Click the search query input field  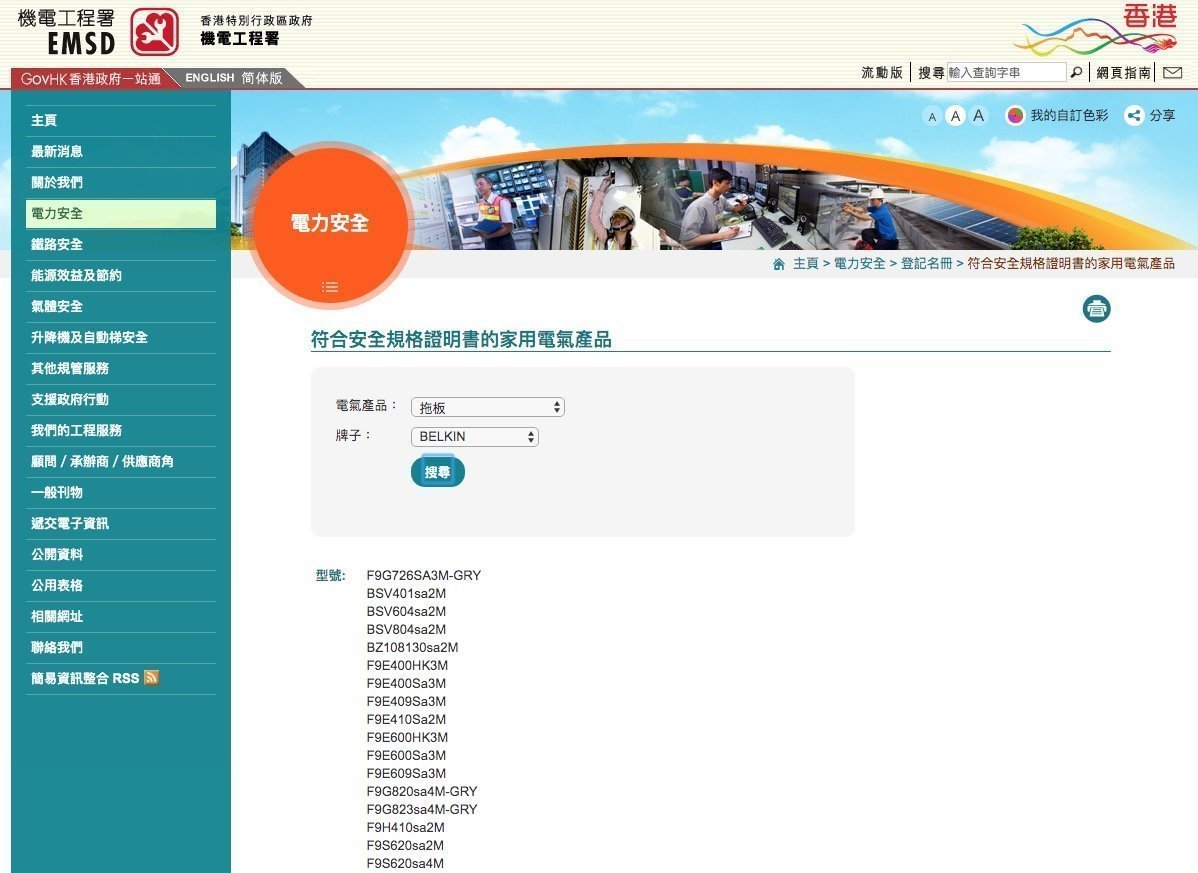click(x=1005, y=73)
